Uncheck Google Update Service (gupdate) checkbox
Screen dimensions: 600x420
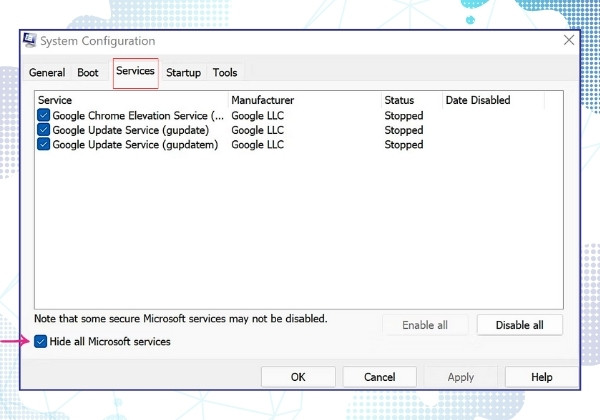(x=44, y=130)
